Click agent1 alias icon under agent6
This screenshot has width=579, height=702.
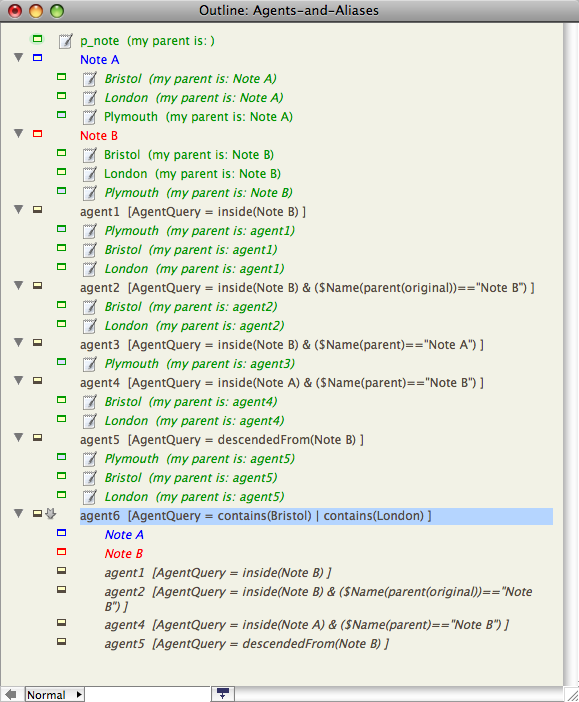point(62,571)
